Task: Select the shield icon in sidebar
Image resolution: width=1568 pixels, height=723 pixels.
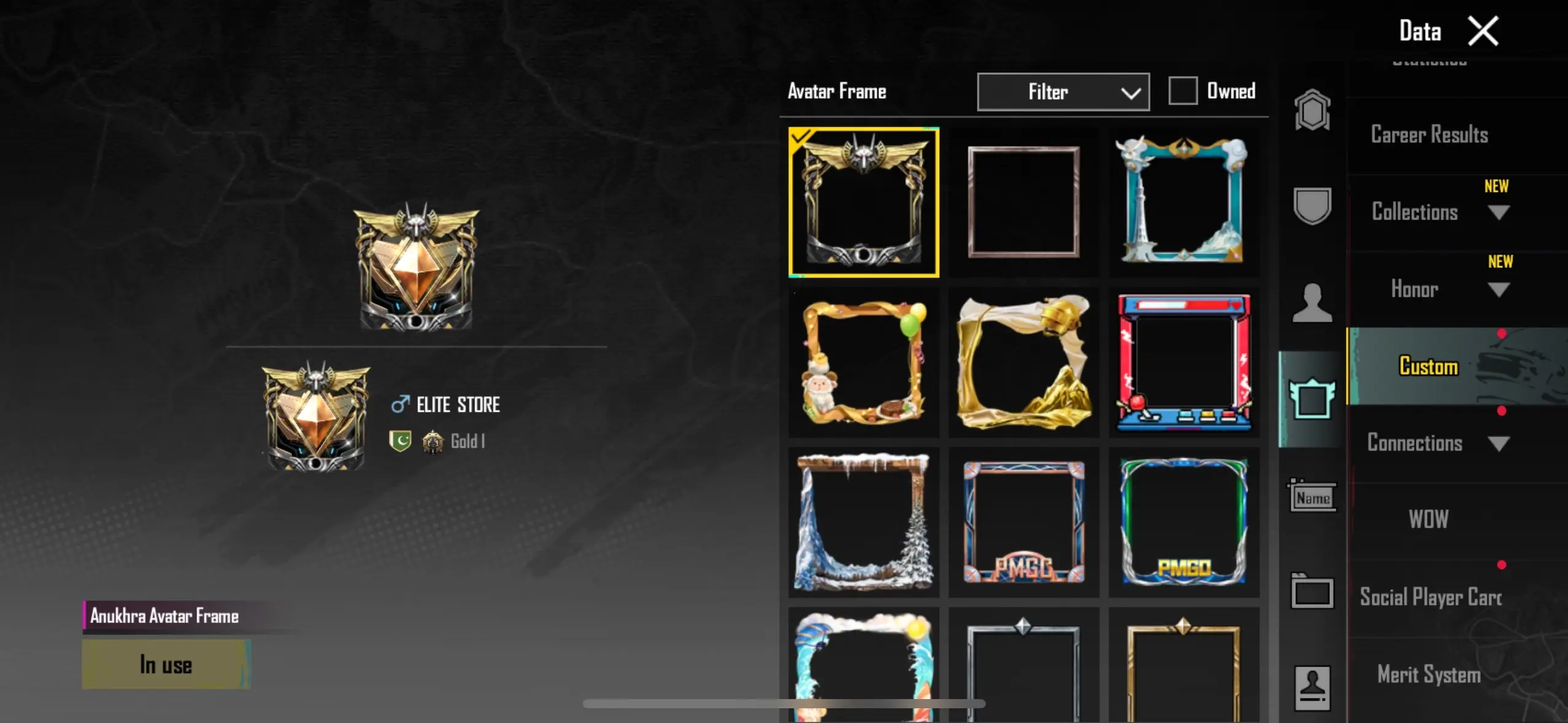Action: (x=1312, y=205)
